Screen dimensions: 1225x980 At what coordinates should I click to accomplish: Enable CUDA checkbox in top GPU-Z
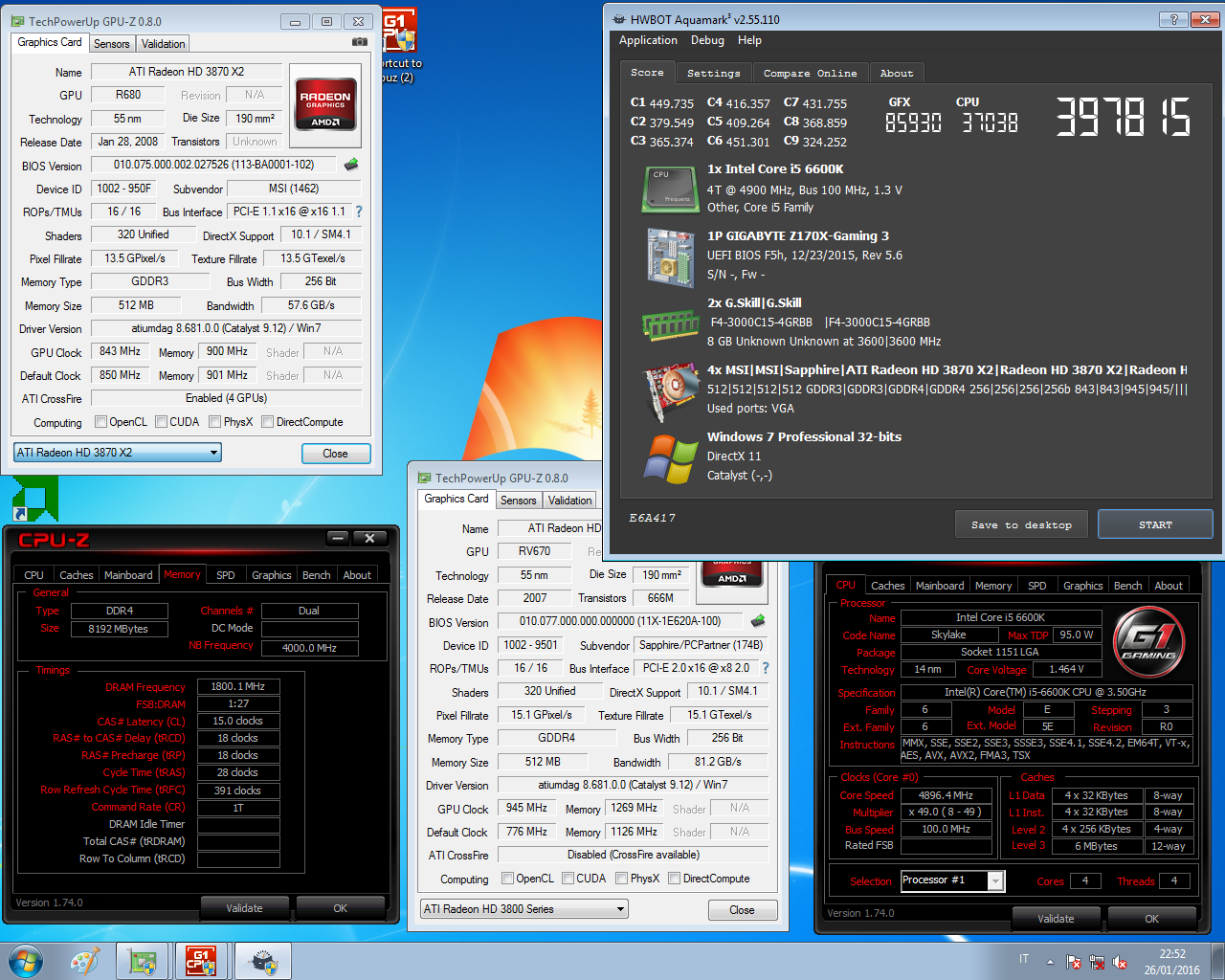coord(161,422)
